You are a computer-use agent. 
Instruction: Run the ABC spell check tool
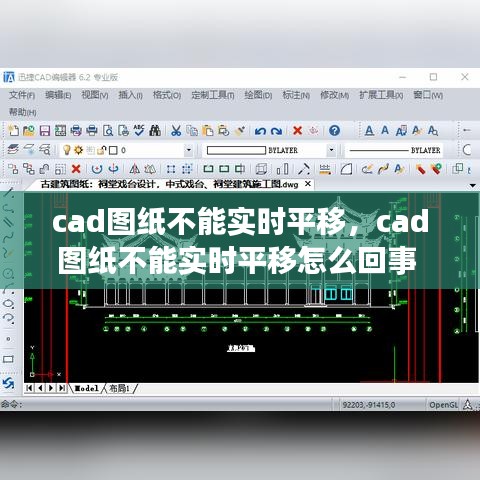point(139,130)
